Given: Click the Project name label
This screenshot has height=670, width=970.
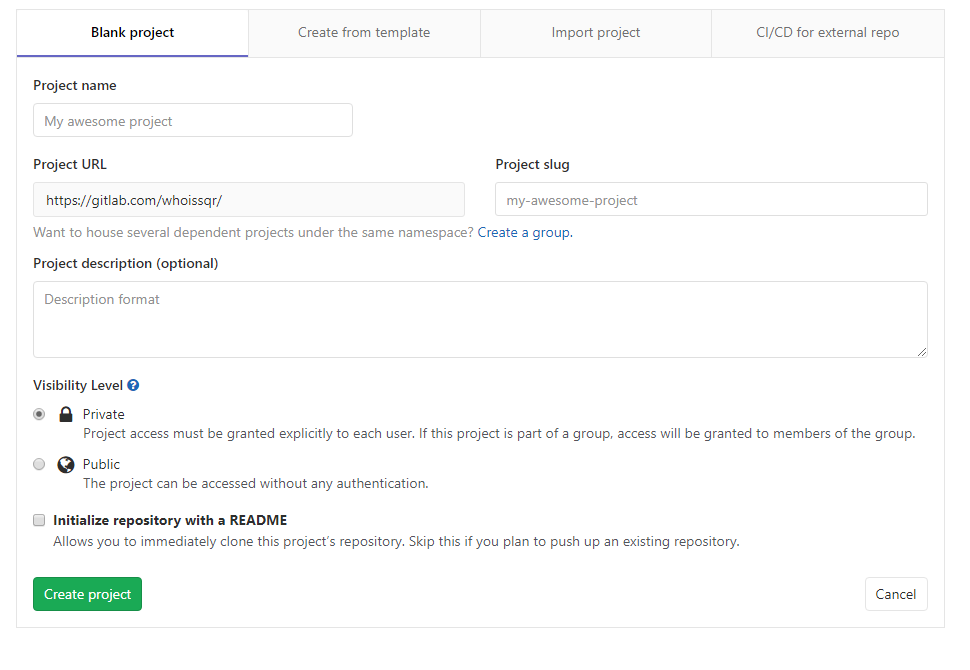Looking at the screenshot, I should click(75, 85).
